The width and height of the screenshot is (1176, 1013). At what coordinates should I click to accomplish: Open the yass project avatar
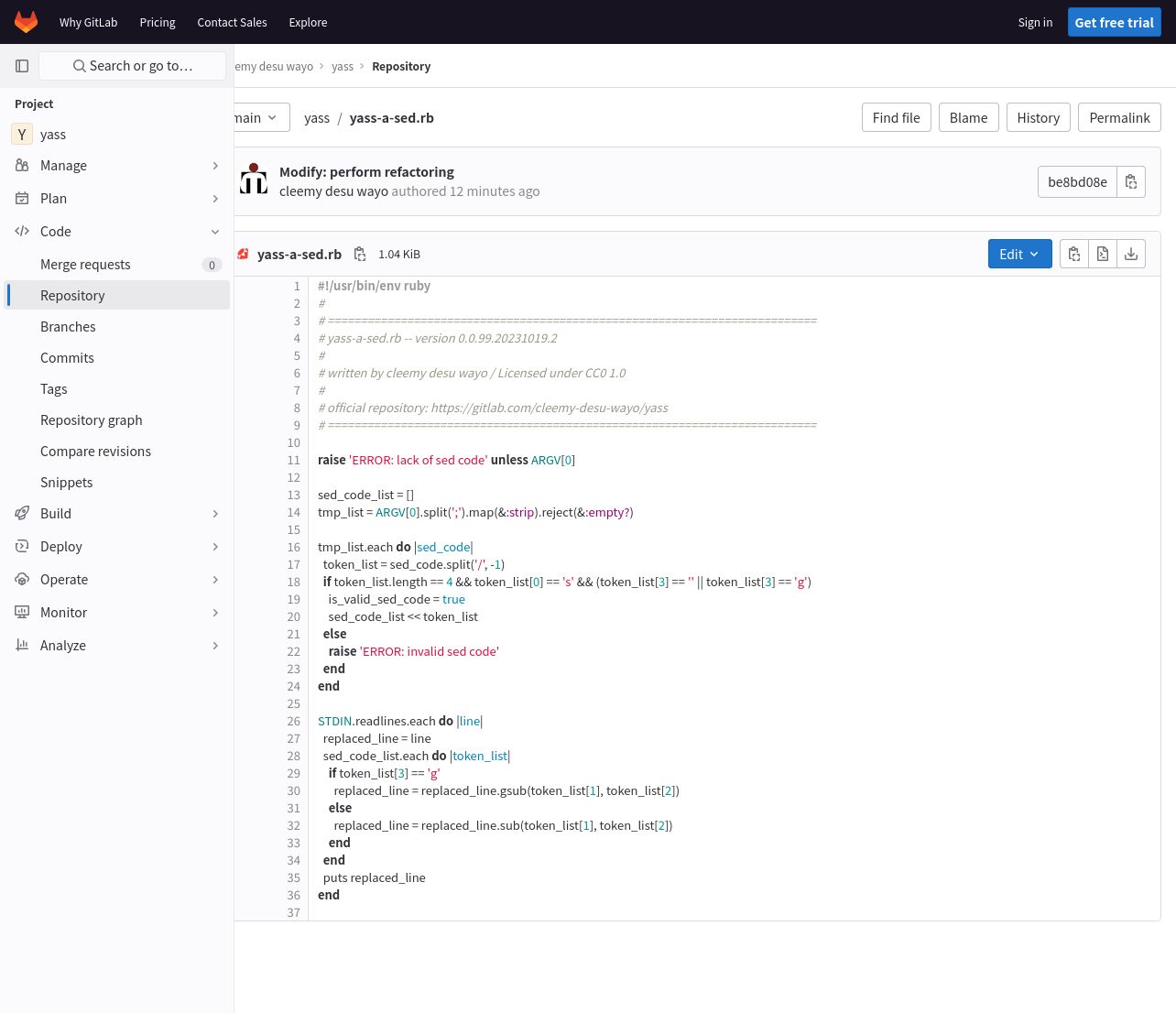click(x=22, y=134)
